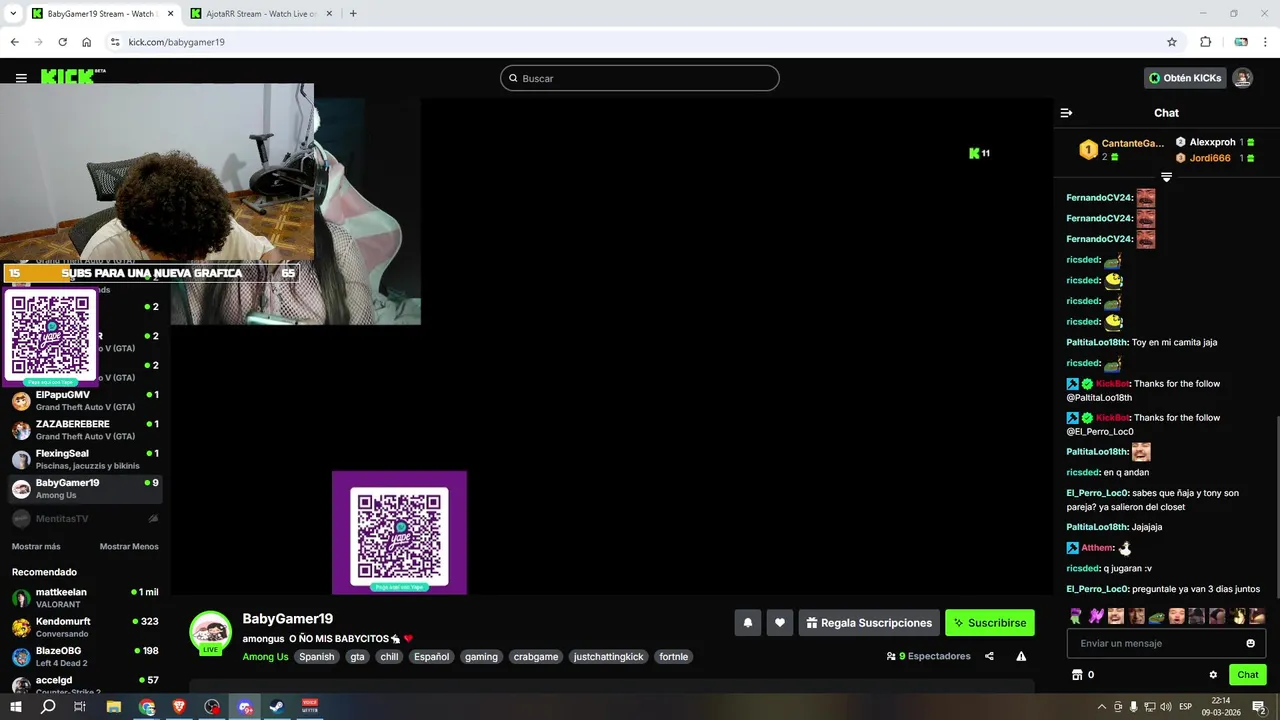
Task: Open mattkeelan recommended channel
Action: click(85, 598)
